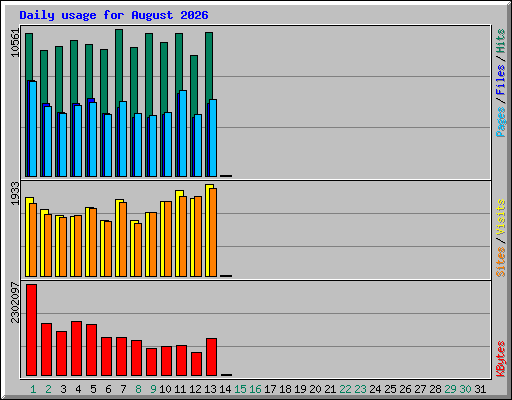Click day 14 on the x-axis
Viewport: 512px width, 400px height.
pyautogui.click(x=225, y=389)
